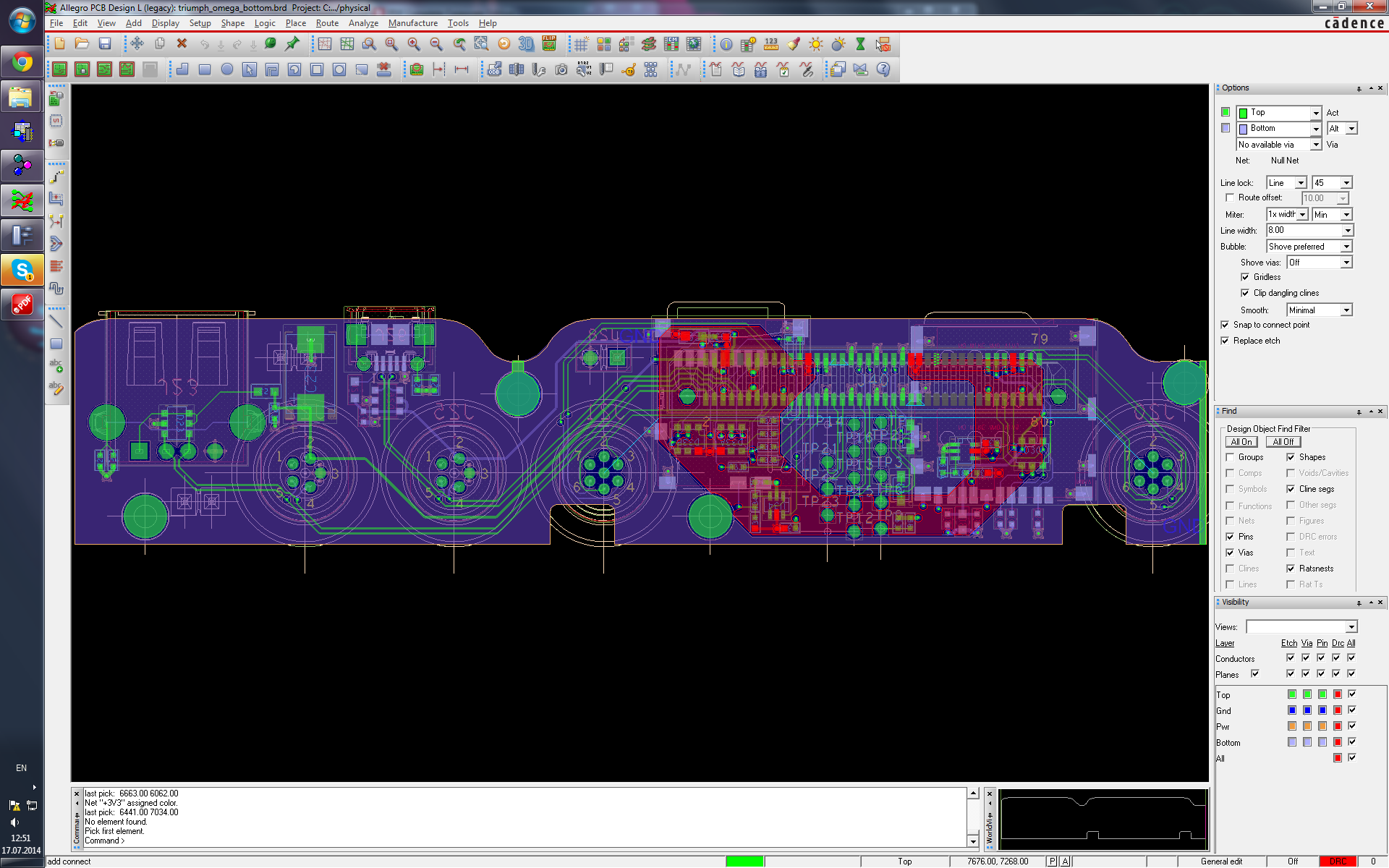Click the Save file toolbar icon
1389x868 pixels.
(x=105, y=44)
